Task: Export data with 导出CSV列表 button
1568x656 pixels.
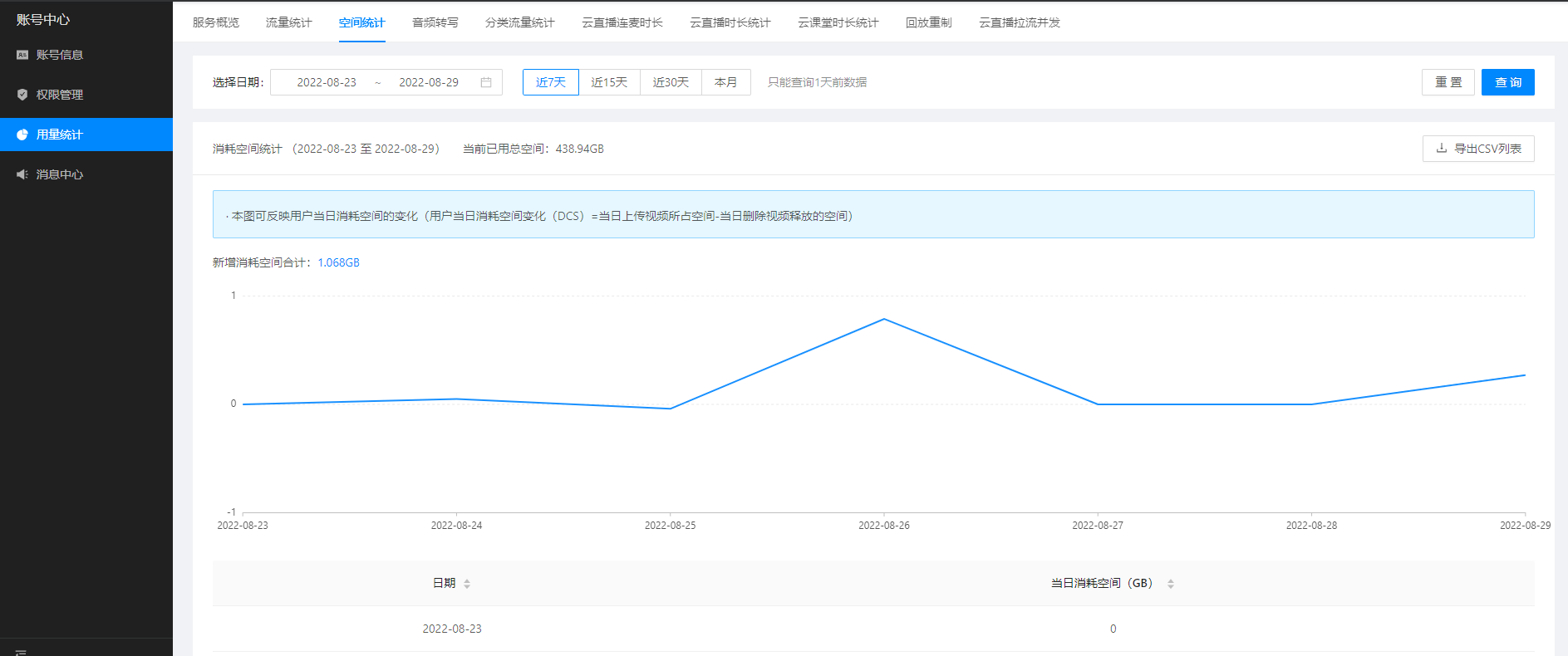Action: click(x=1478, y=149)
